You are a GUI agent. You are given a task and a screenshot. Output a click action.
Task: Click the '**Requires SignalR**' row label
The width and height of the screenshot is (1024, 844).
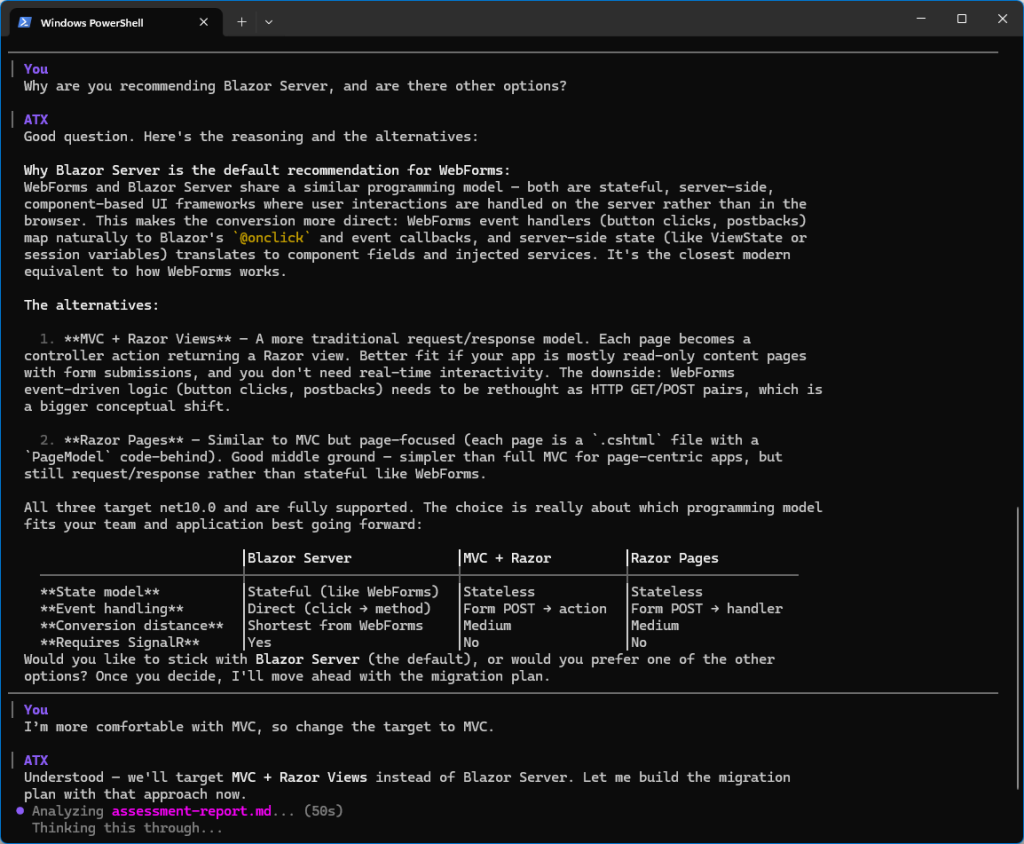pos(120,643)
